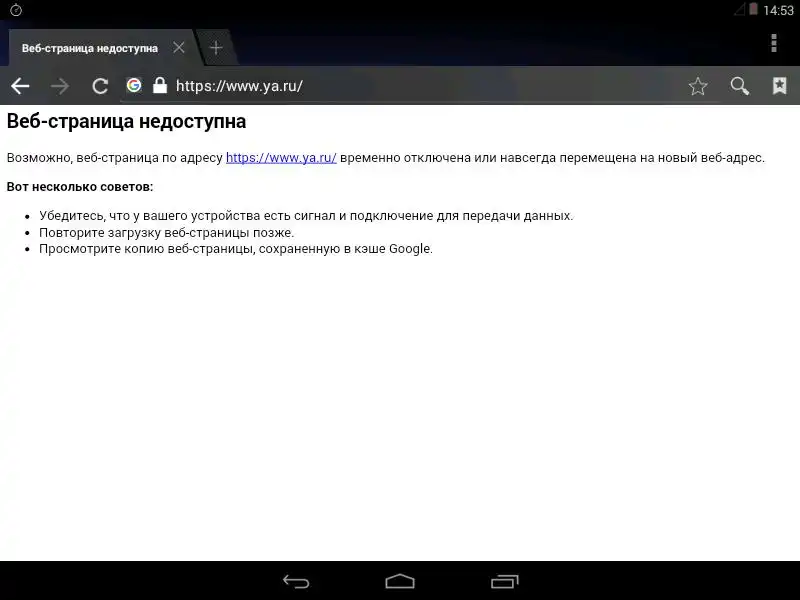The image size is (800, 600).
Task: Bookmark the page with the star icon
Action: pos(697,86)
